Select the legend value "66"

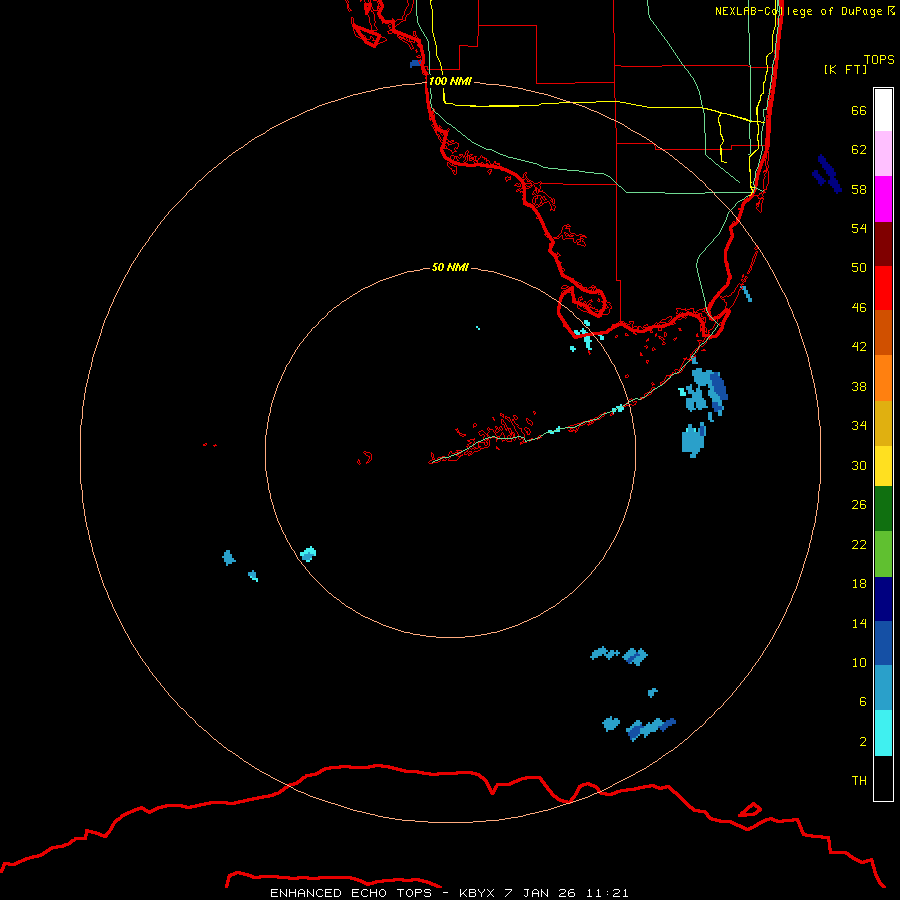(x=859, y=110)
